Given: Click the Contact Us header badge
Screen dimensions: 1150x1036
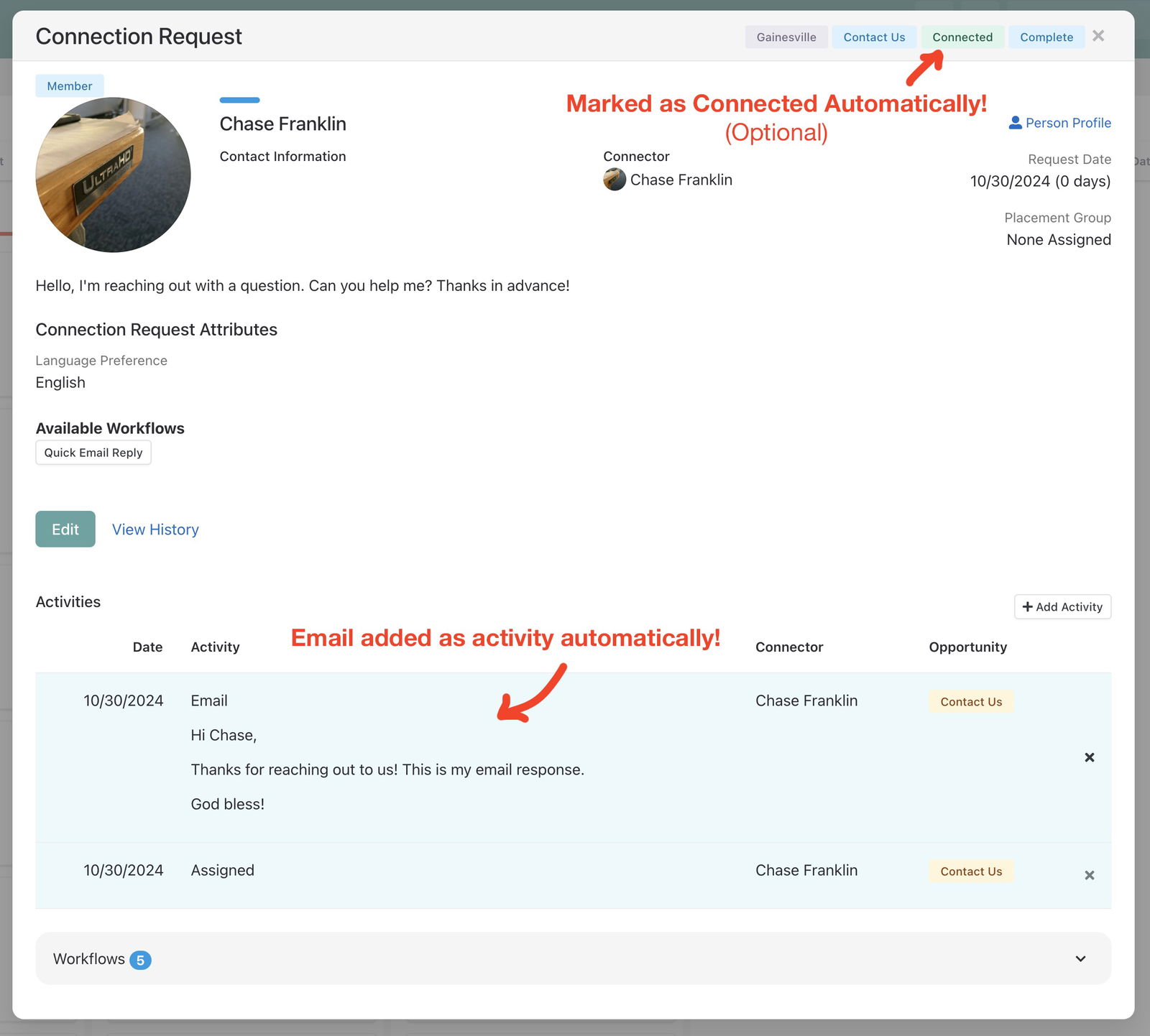Looking at the screenshot, I should tap(874, 37).
